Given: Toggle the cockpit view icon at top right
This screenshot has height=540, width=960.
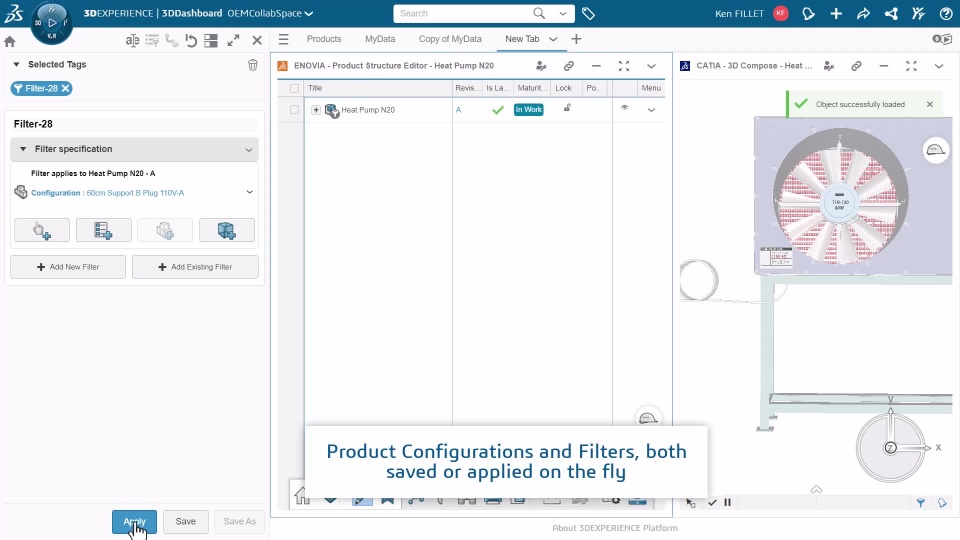Looking at the screenshot, I should (942, 39).
